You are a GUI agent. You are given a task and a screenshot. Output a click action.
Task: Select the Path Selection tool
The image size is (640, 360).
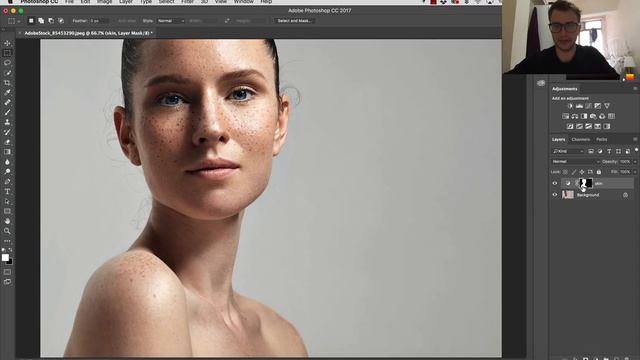tap(7, 201)
